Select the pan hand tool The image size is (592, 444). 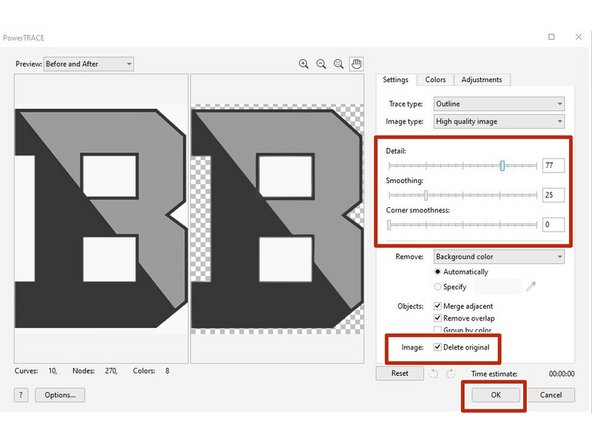356,64
